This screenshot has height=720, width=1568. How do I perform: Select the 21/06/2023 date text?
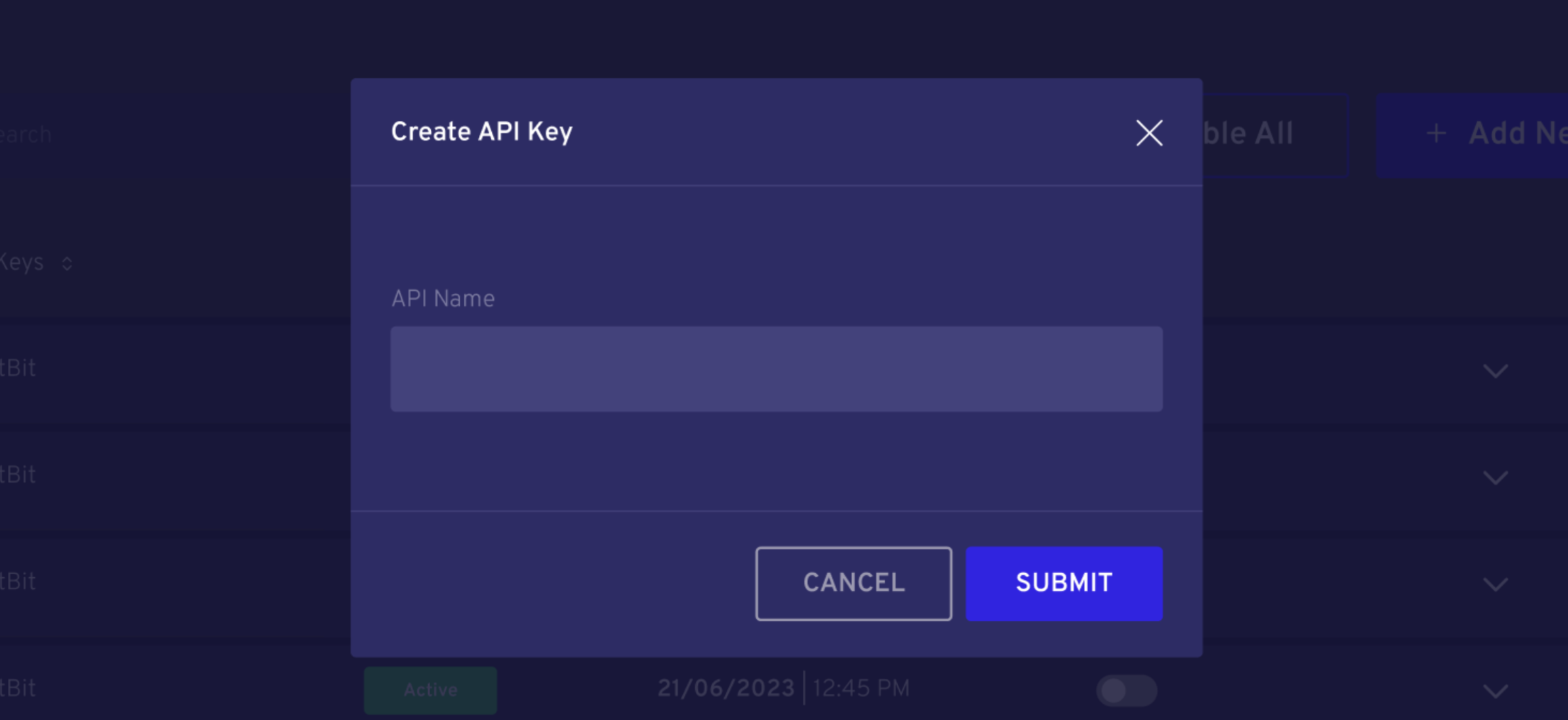click(x=726, y=688)
